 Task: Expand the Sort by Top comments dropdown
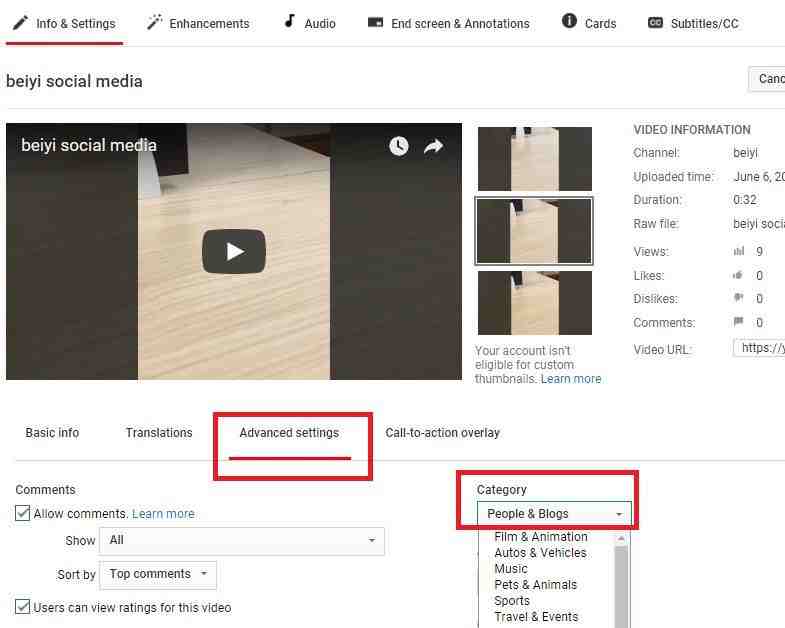(x=158, y=575)
